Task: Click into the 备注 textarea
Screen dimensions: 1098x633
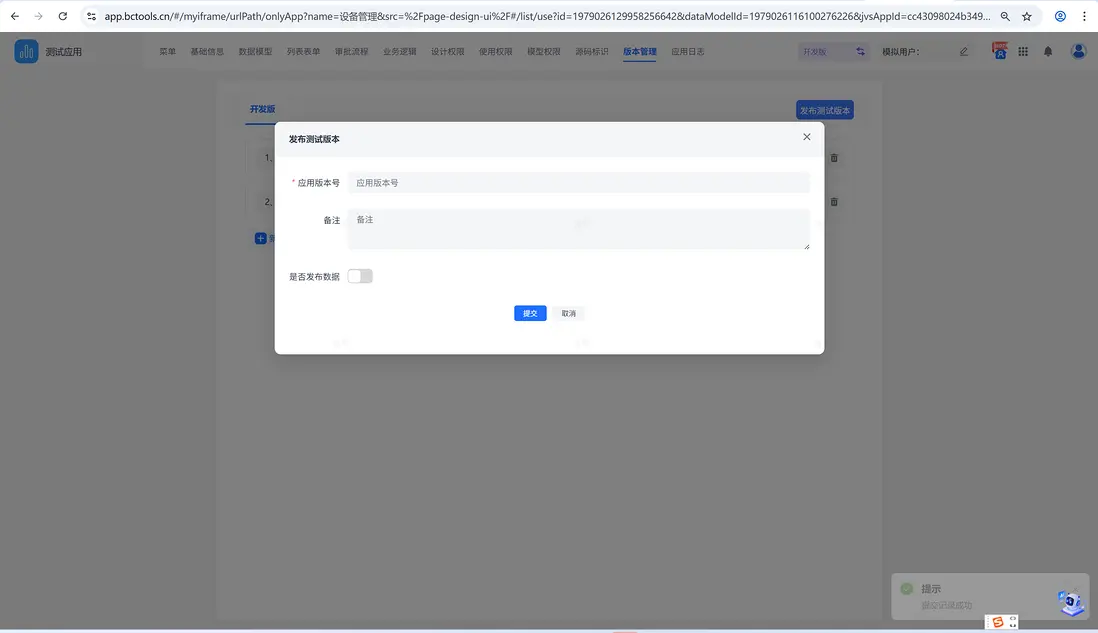Action: pyautogui.click(x=579, y=229)
